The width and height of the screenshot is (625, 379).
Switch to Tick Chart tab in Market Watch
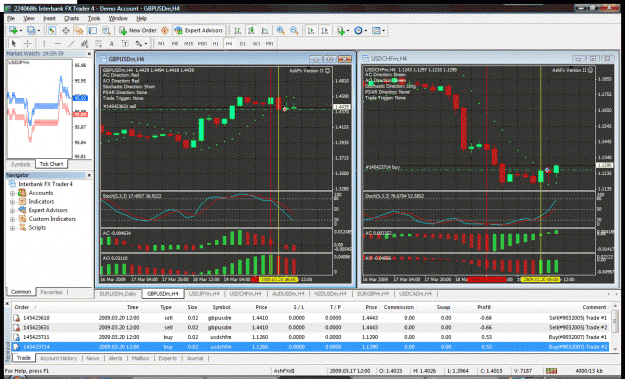pos(51,164)
